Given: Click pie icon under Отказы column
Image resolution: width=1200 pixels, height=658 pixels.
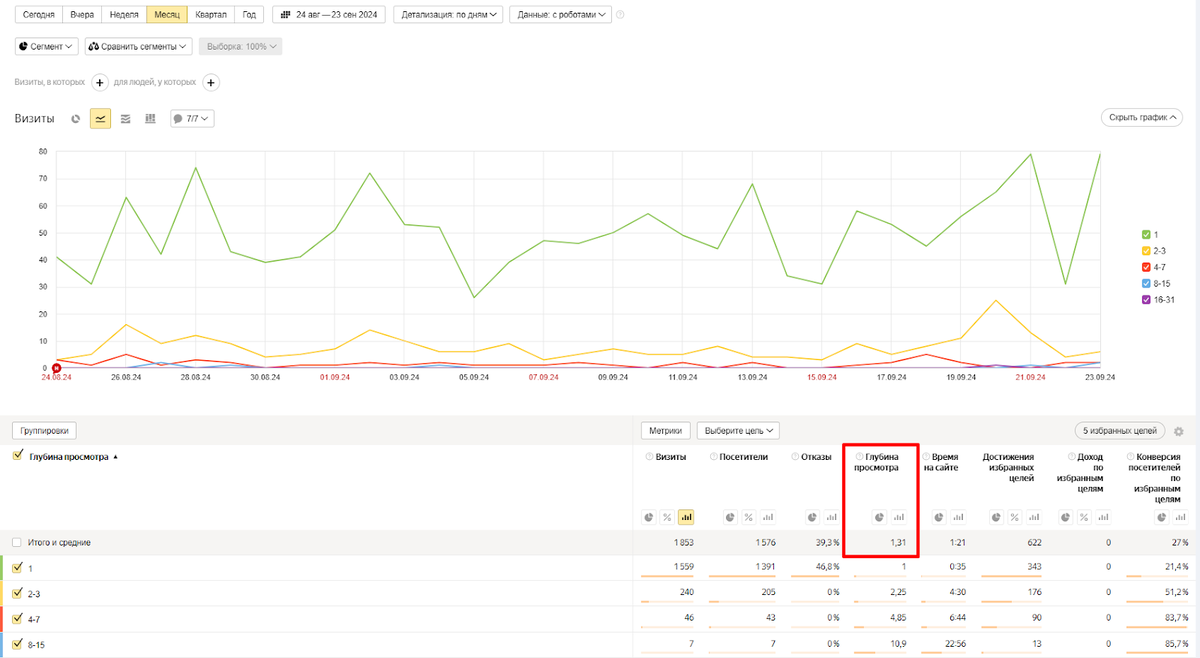Looking at the screenshot, I should coord(814,517).
